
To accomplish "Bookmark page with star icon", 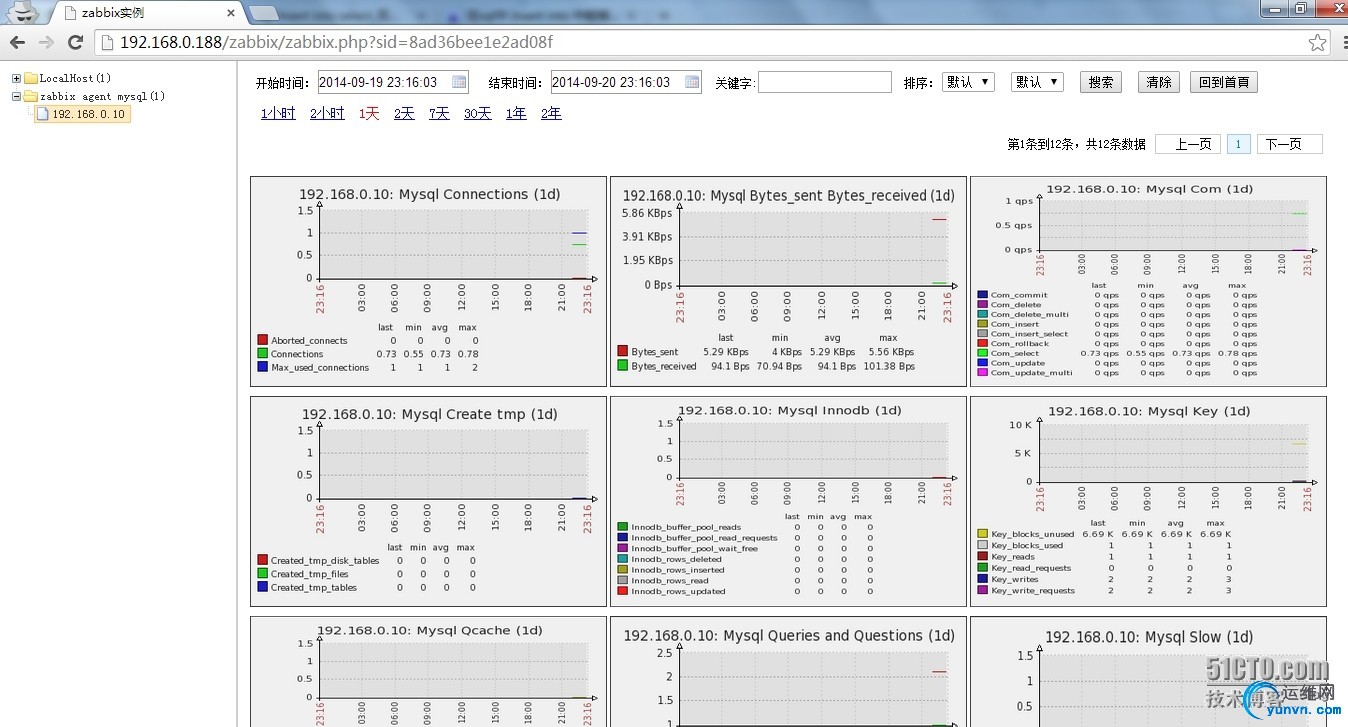I will (x=1318, y=42).
